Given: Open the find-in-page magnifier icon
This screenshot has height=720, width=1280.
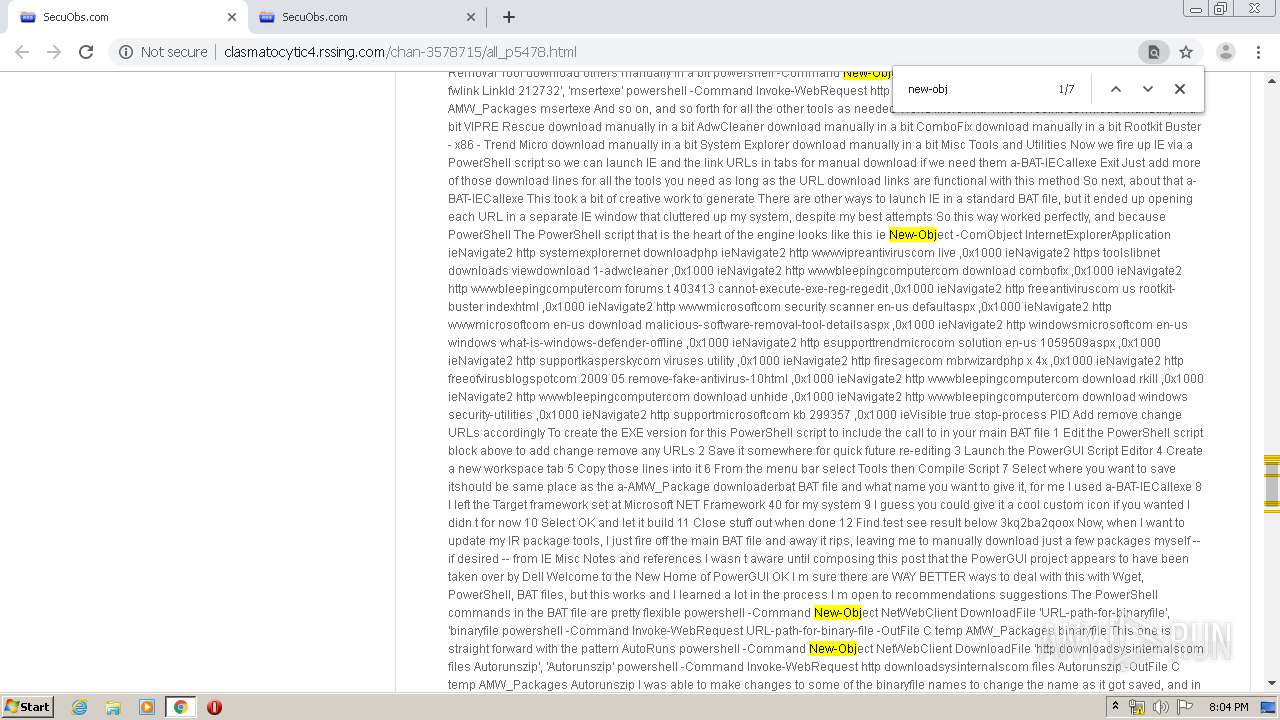Looking at the screenshot, I should click(x=1153, y=52).
